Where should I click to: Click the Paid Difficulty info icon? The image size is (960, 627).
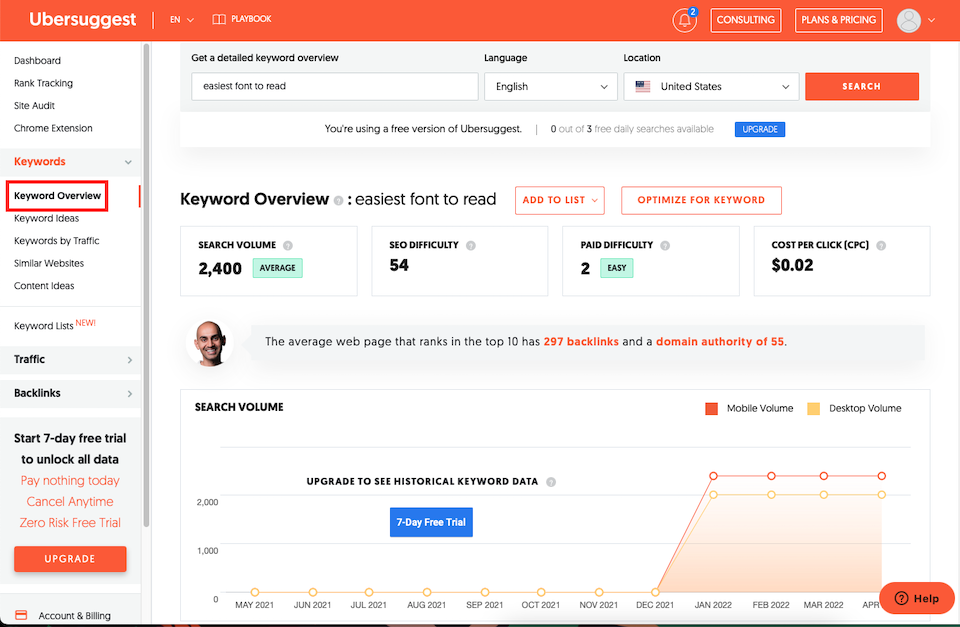[x=665, y=245]
